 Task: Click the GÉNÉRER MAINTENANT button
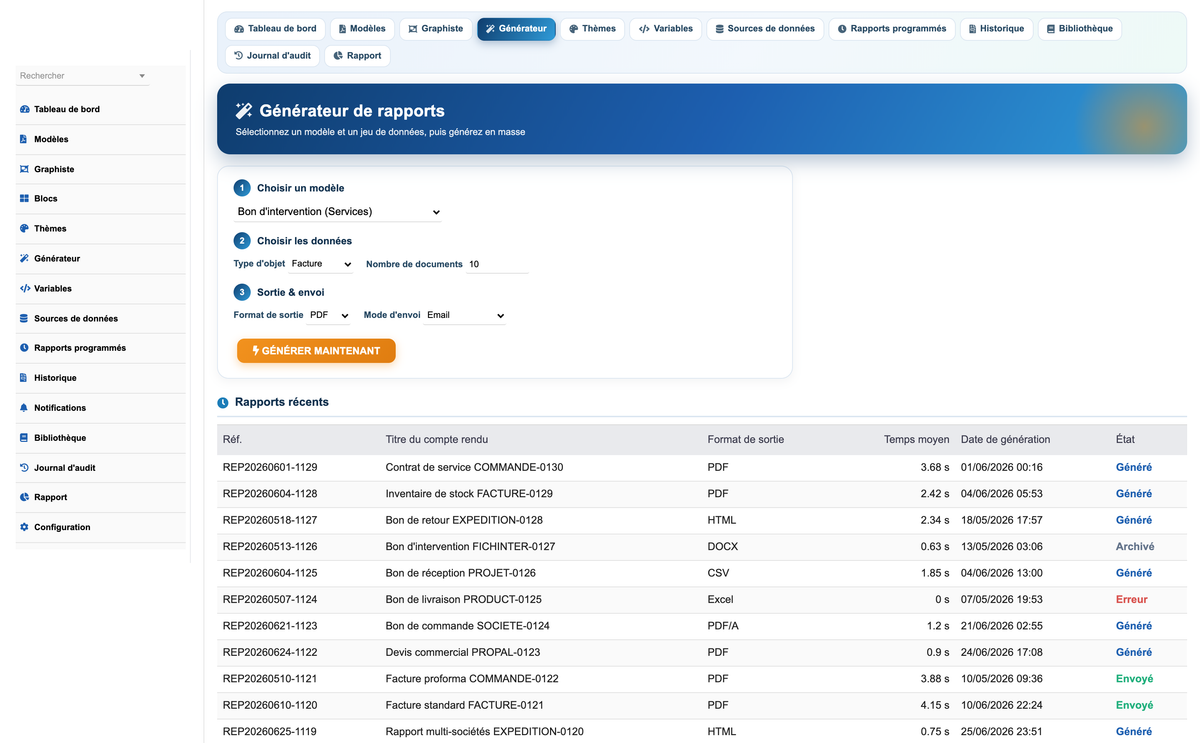coord(316,351)
